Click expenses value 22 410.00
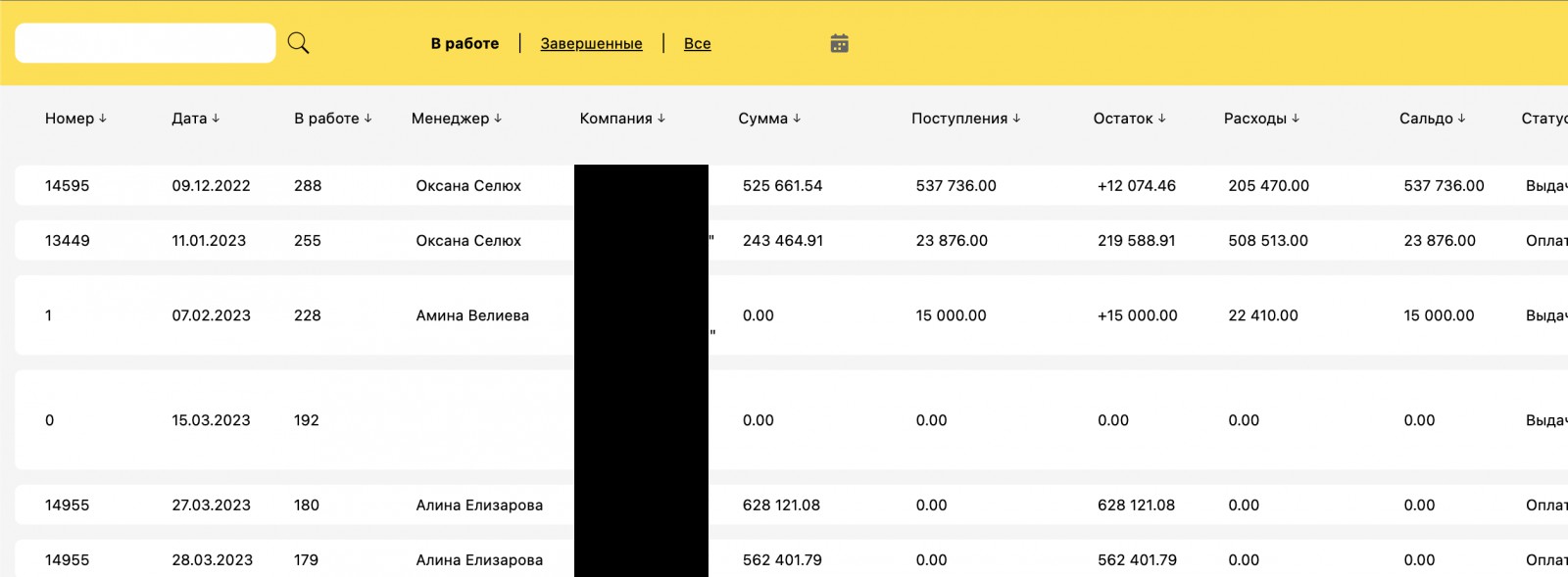Viewport: 1568px width, 577px height. pyautogui.click(x=1263, y=315)
